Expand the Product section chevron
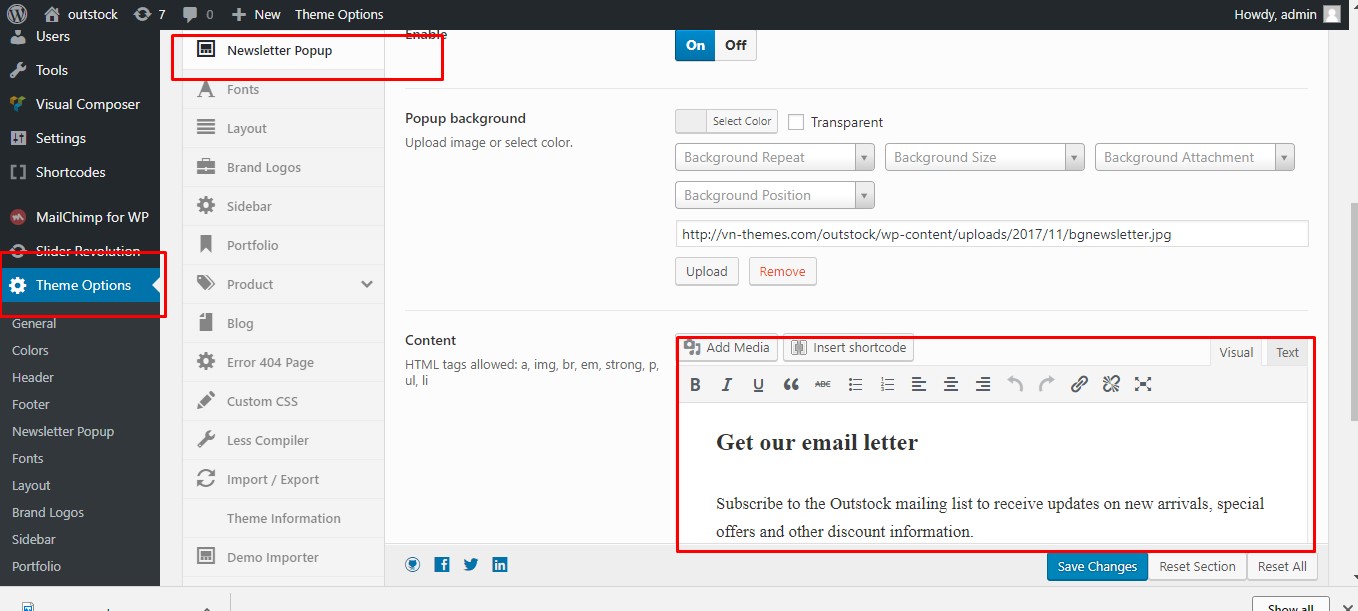Screen dimensions: 1358x611 [367, 284]
